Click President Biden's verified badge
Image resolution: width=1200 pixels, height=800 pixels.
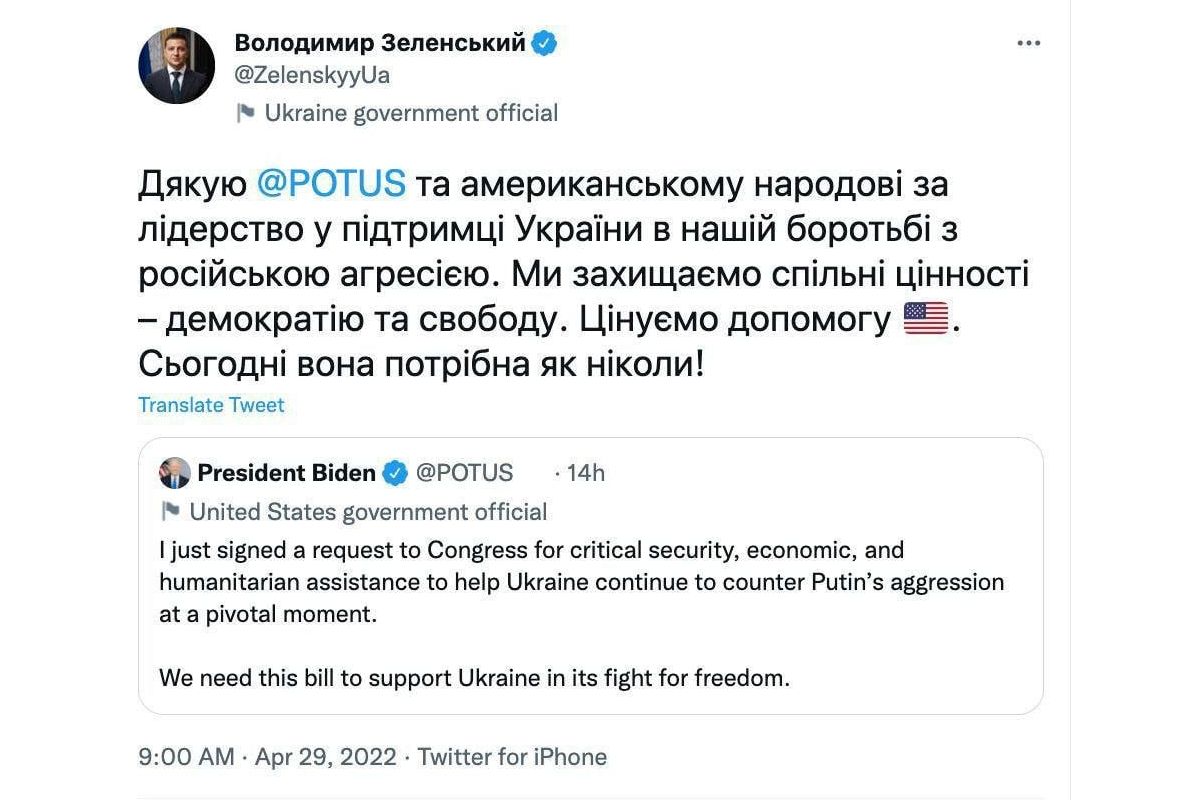coord(396,473)
